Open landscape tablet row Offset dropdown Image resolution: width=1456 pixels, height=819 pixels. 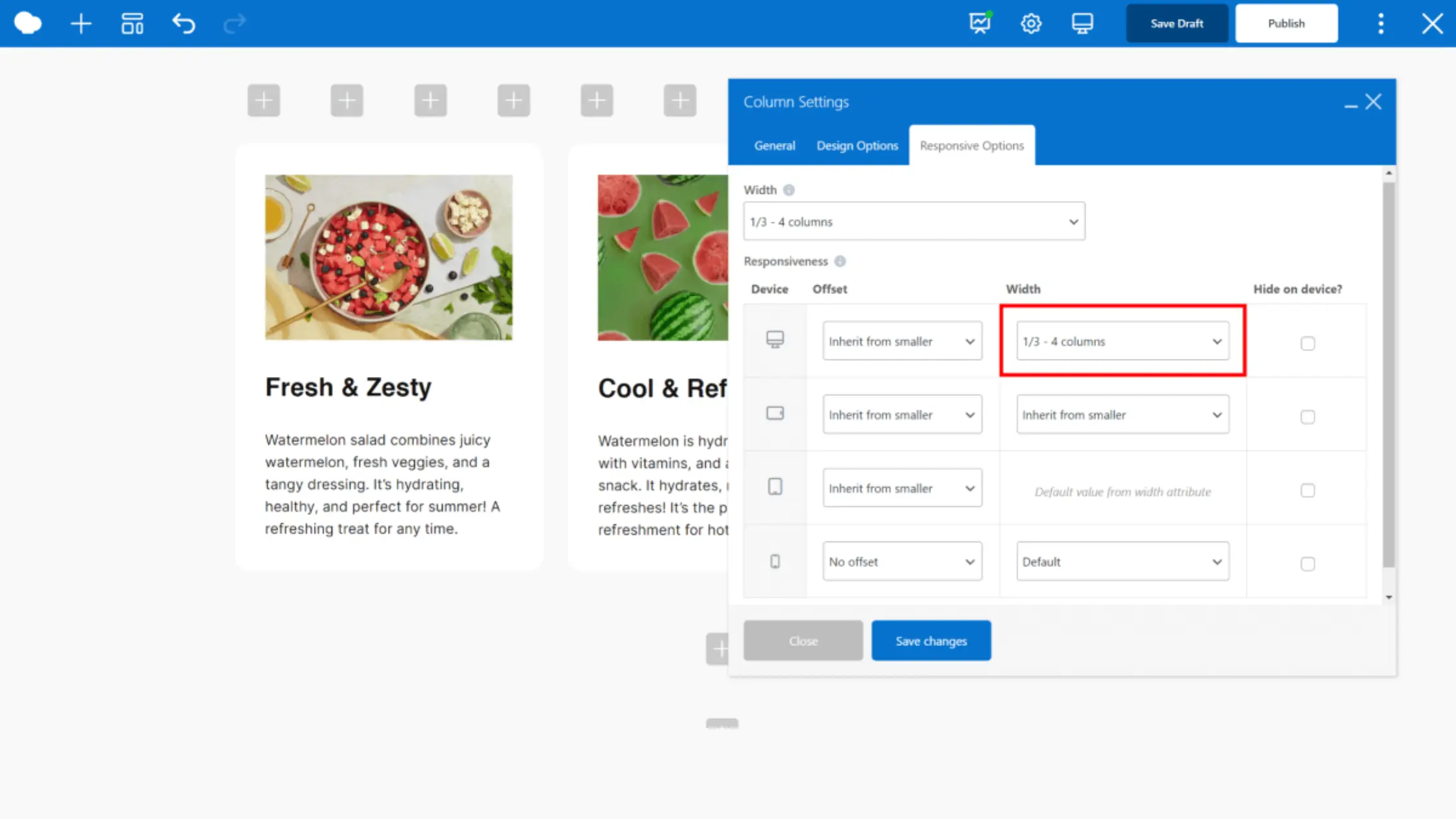(x=902, y=415)
